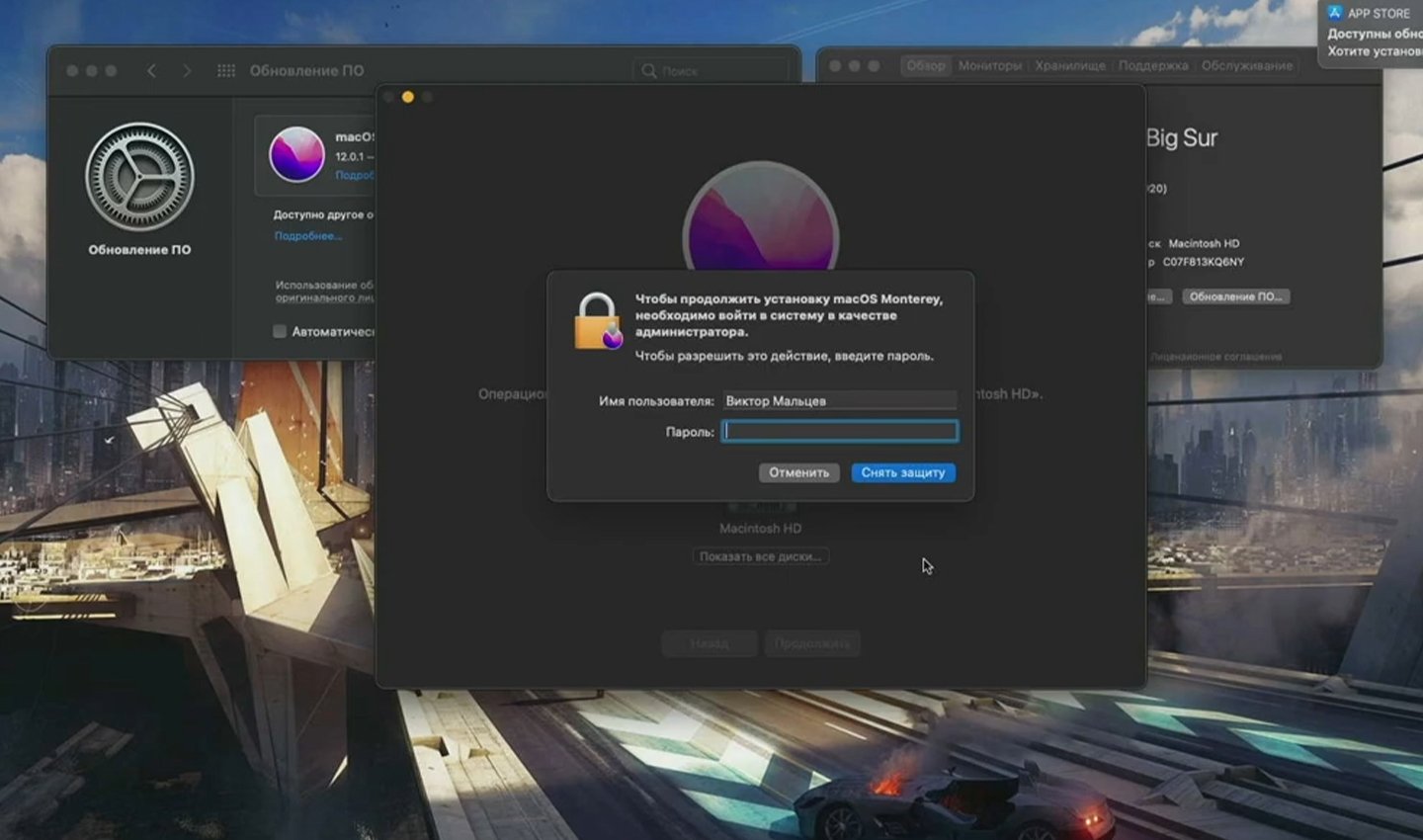
Task: Click the Поиск search field in Обновление ПО
Action: pos(711,70)
